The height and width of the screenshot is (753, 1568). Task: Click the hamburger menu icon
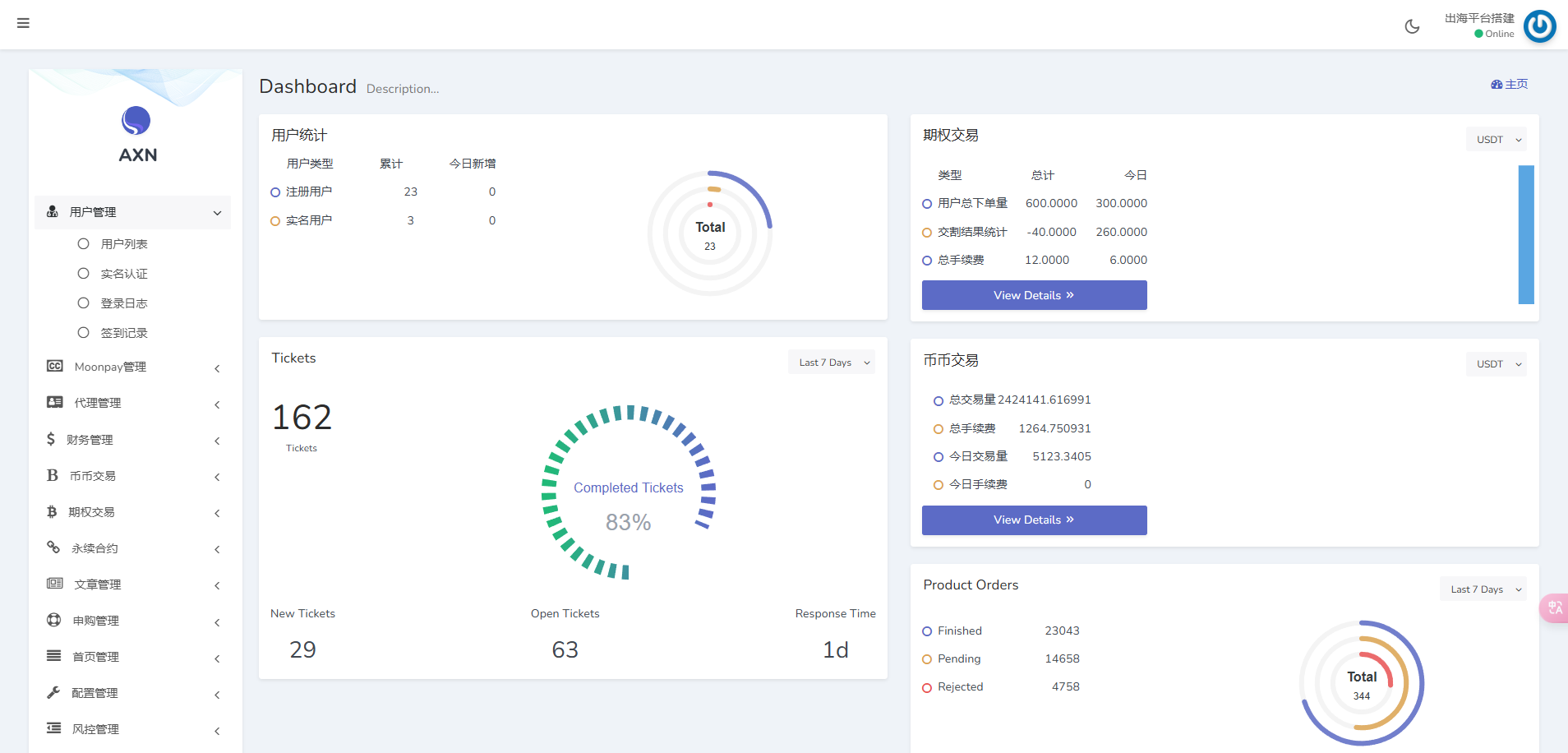23,23
